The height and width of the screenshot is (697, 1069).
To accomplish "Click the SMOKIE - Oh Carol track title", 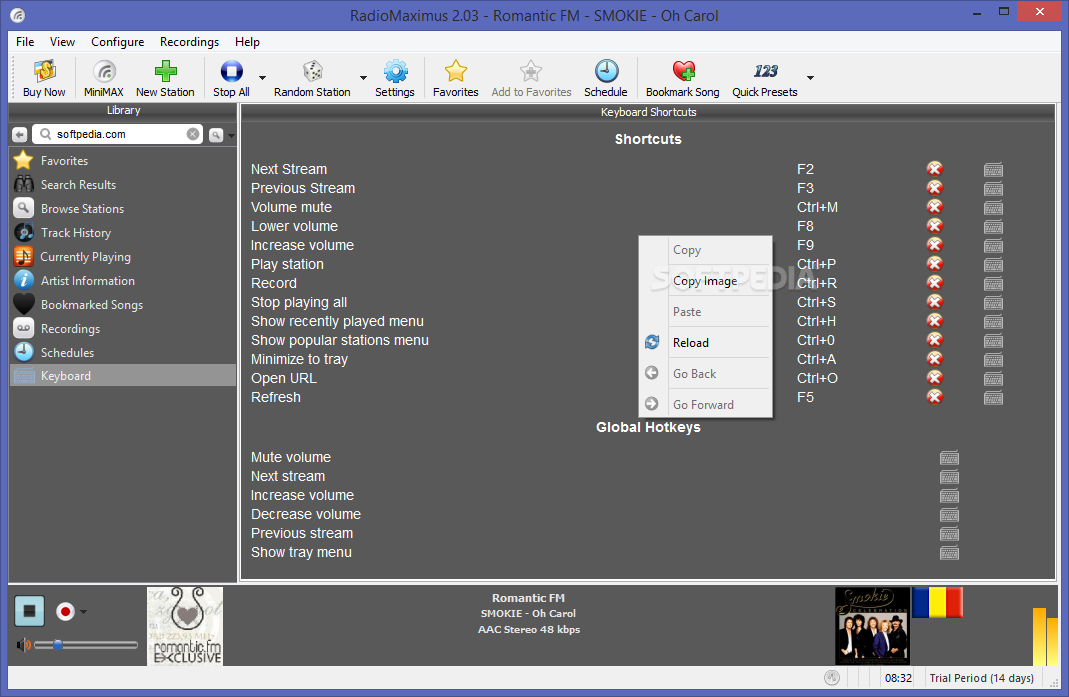I will click(x=528, y=613).
